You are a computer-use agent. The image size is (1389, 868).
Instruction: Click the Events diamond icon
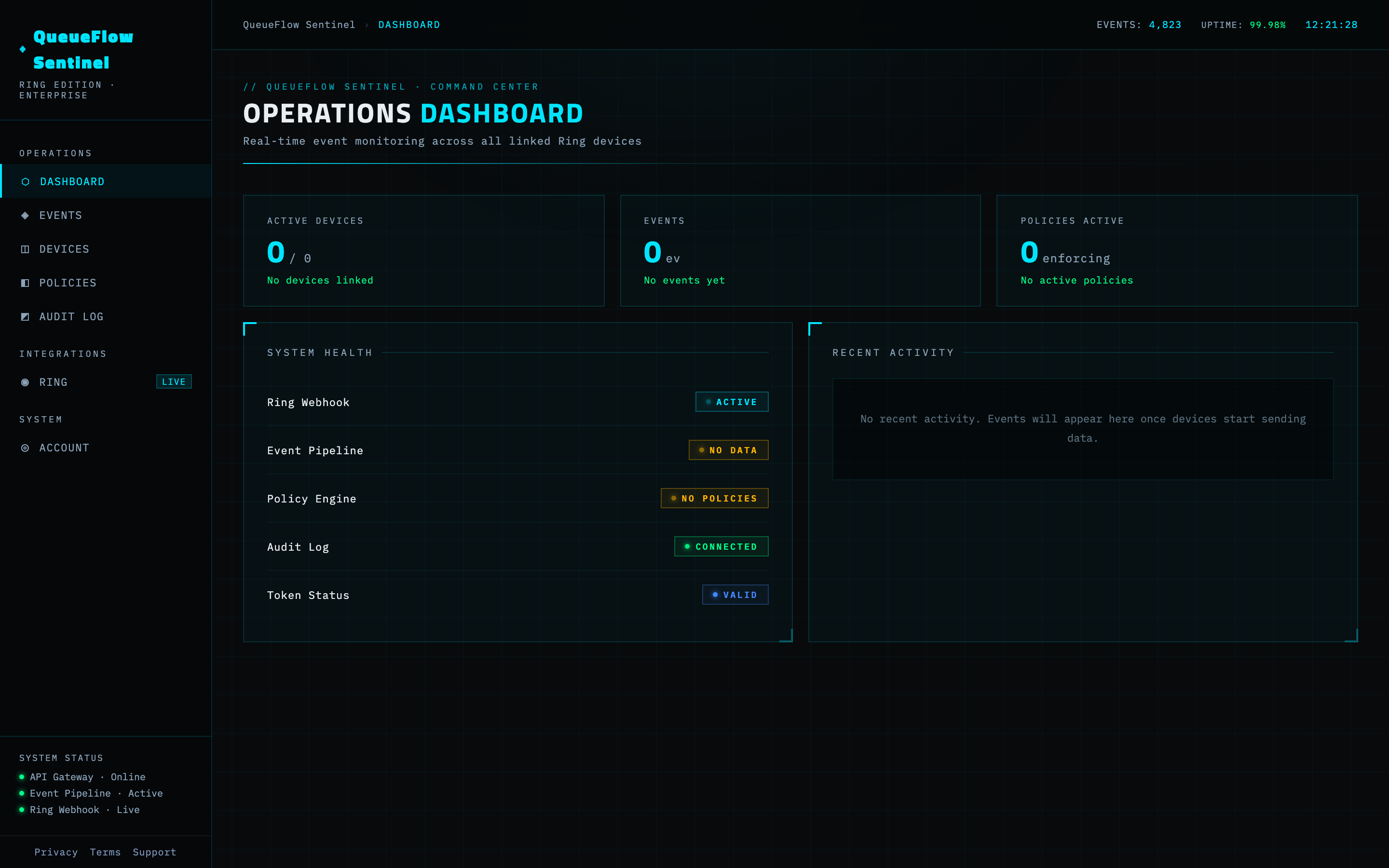(x=25, y=215)
